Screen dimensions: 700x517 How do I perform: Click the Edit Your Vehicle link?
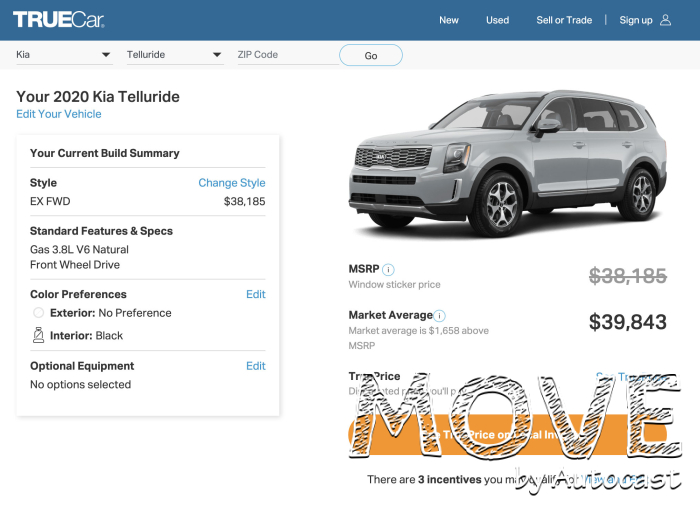58,114
